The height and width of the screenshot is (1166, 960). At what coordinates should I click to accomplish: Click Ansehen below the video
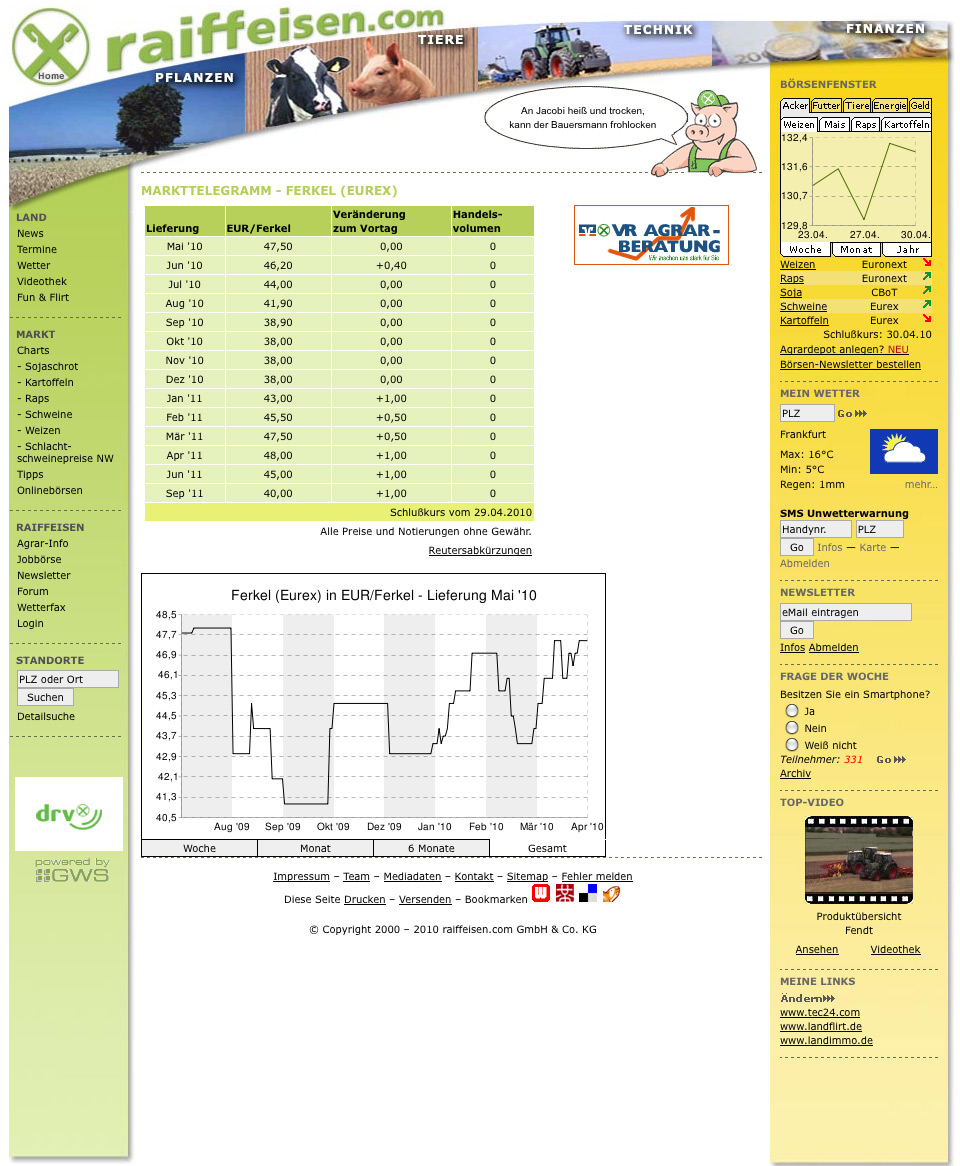coord(816,950)
